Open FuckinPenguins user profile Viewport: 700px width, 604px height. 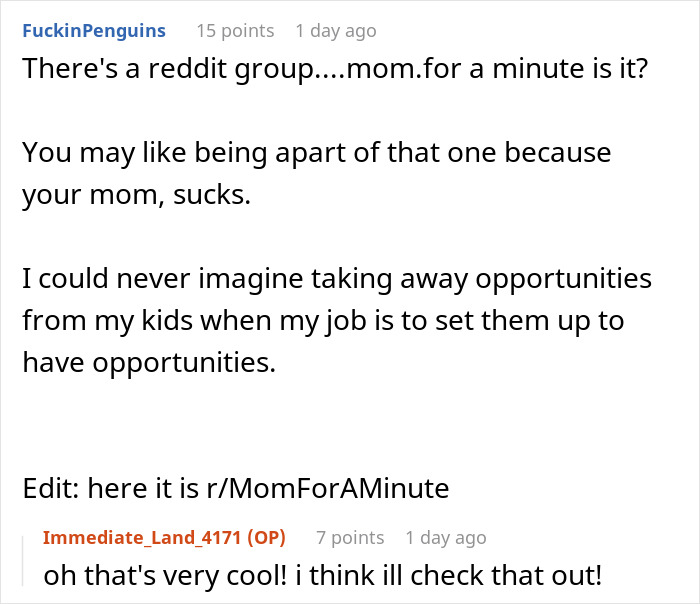(93, 31)
